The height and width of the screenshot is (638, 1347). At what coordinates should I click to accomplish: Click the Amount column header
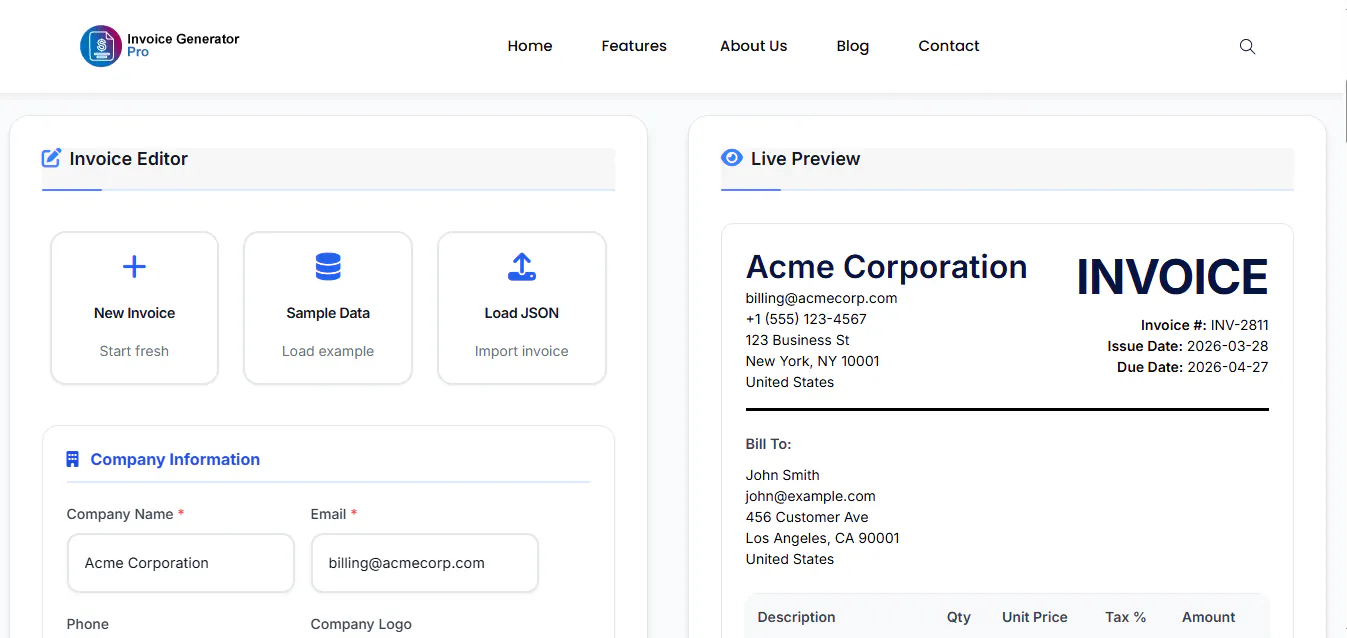(x=1208, y=617)
